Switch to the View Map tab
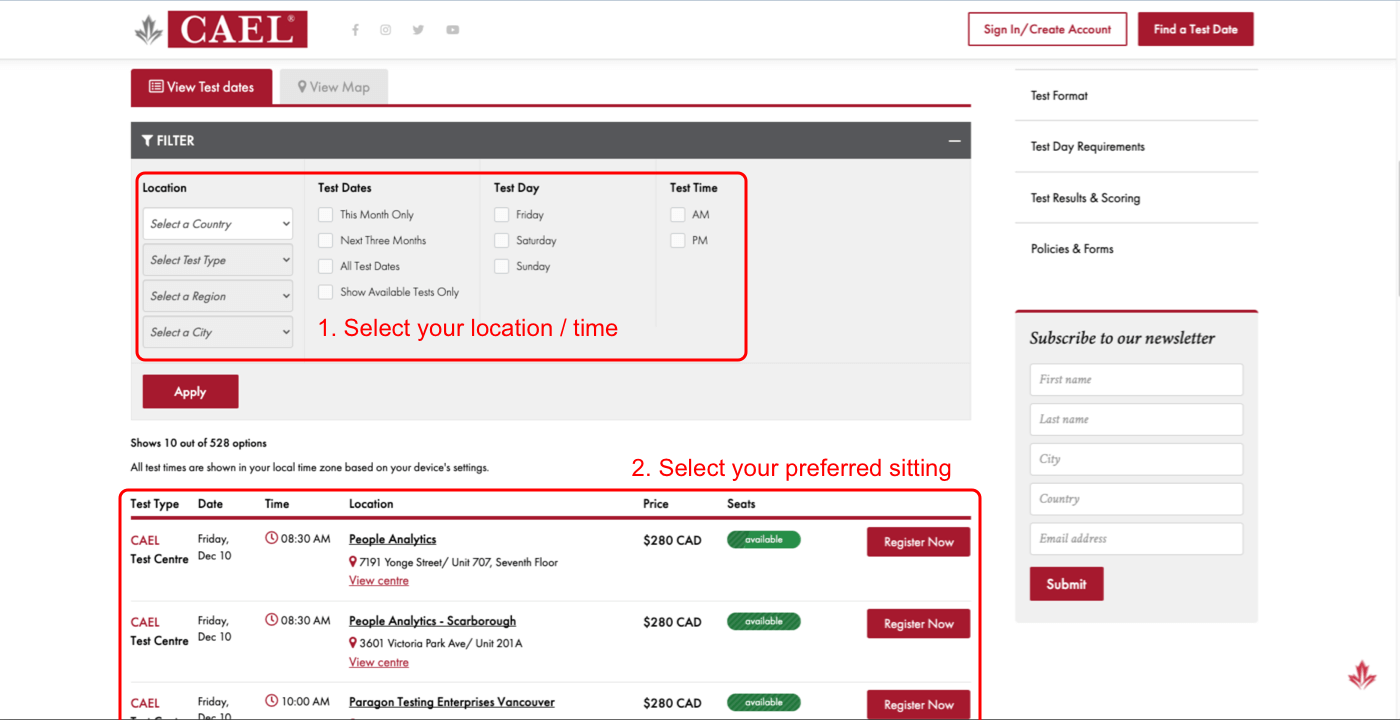This screenshot has height=720, width=1400. 334,87
